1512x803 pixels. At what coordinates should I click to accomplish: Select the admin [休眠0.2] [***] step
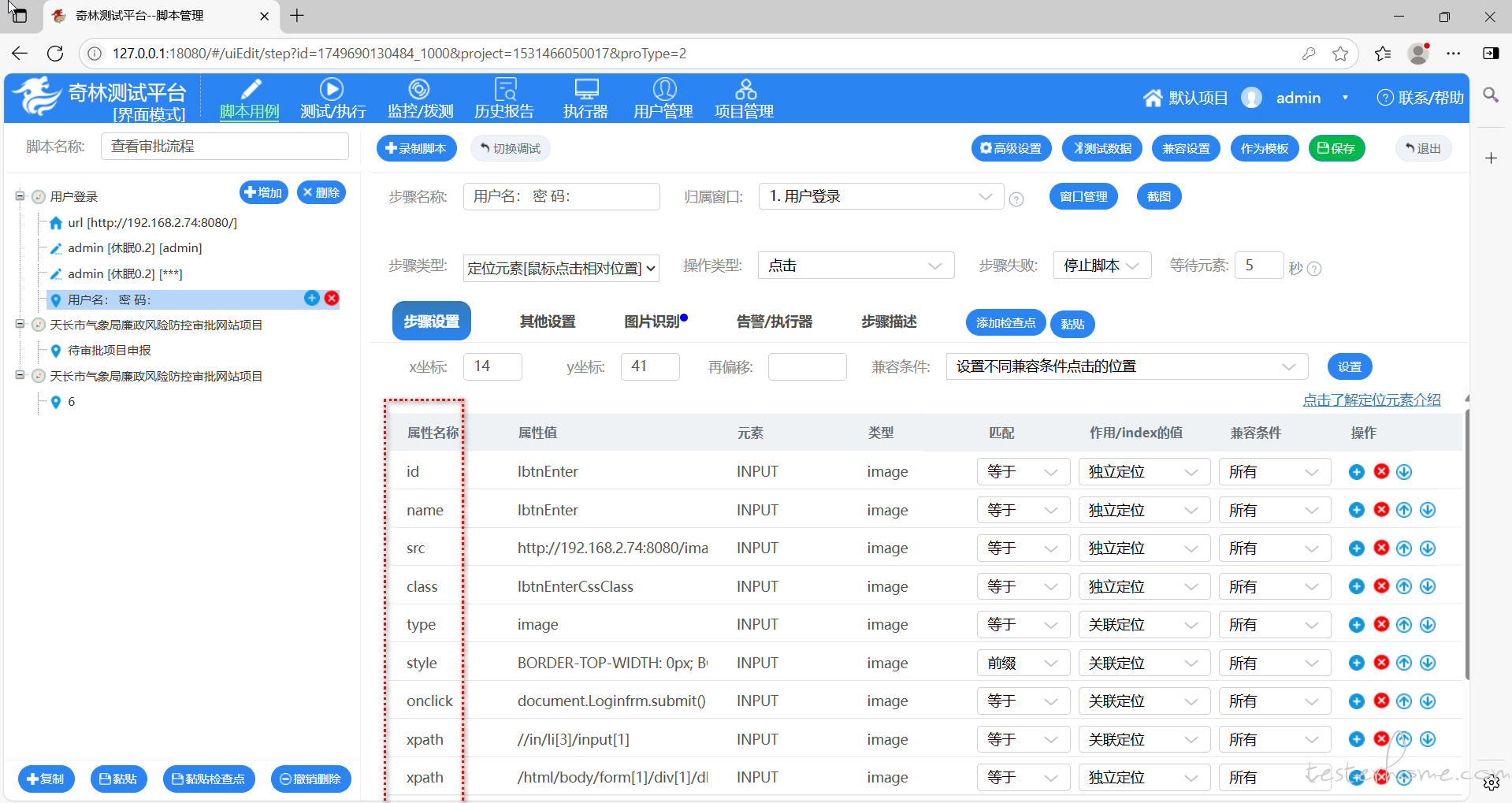click(x=125, y=274)
